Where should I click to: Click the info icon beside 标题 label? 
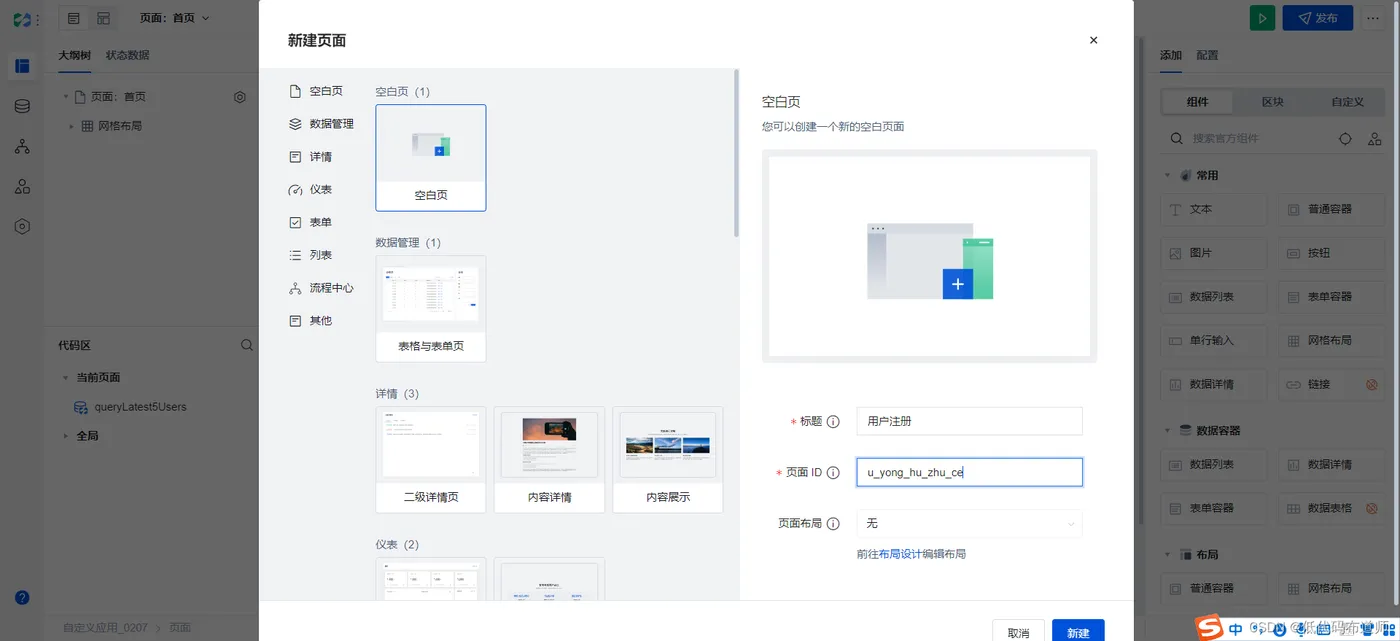point(833,422)
